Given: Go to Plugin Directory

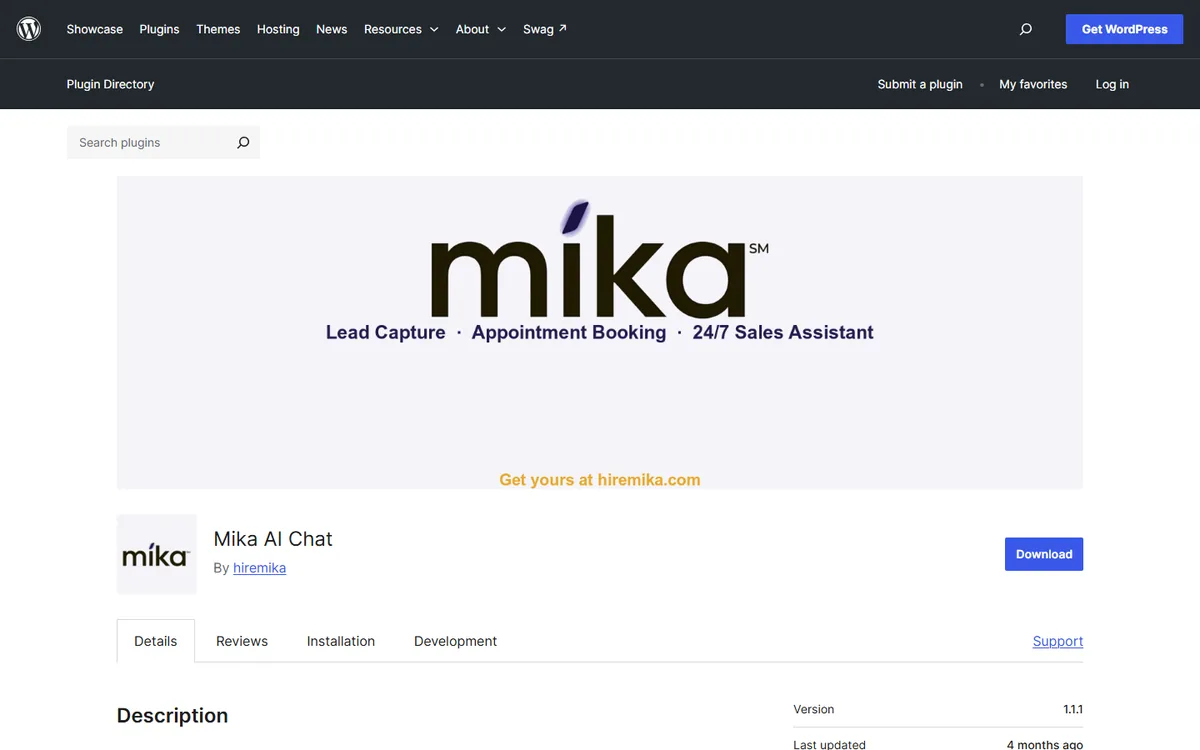Looking at the screenshot, I should coord(110,84).
